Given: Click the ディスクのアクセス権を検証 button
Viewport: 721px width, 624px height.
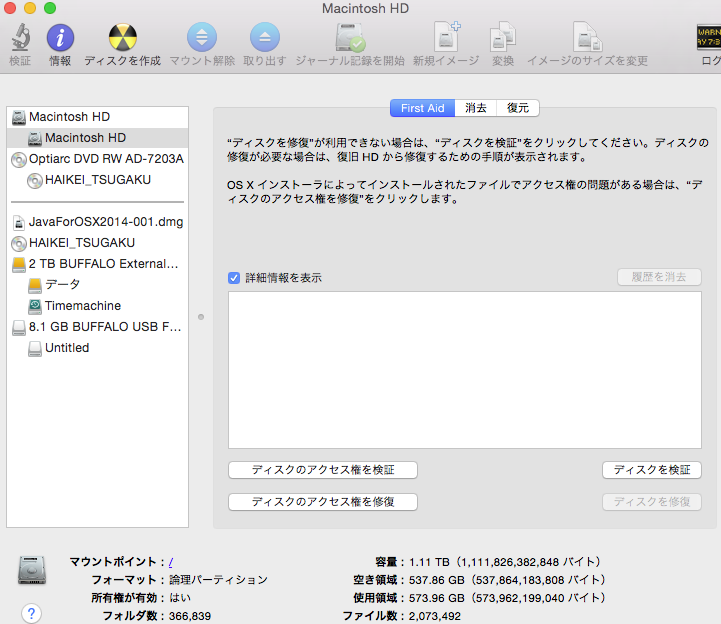Looking at the screenshot, I should pyautogui.click(x=322, y=470).
